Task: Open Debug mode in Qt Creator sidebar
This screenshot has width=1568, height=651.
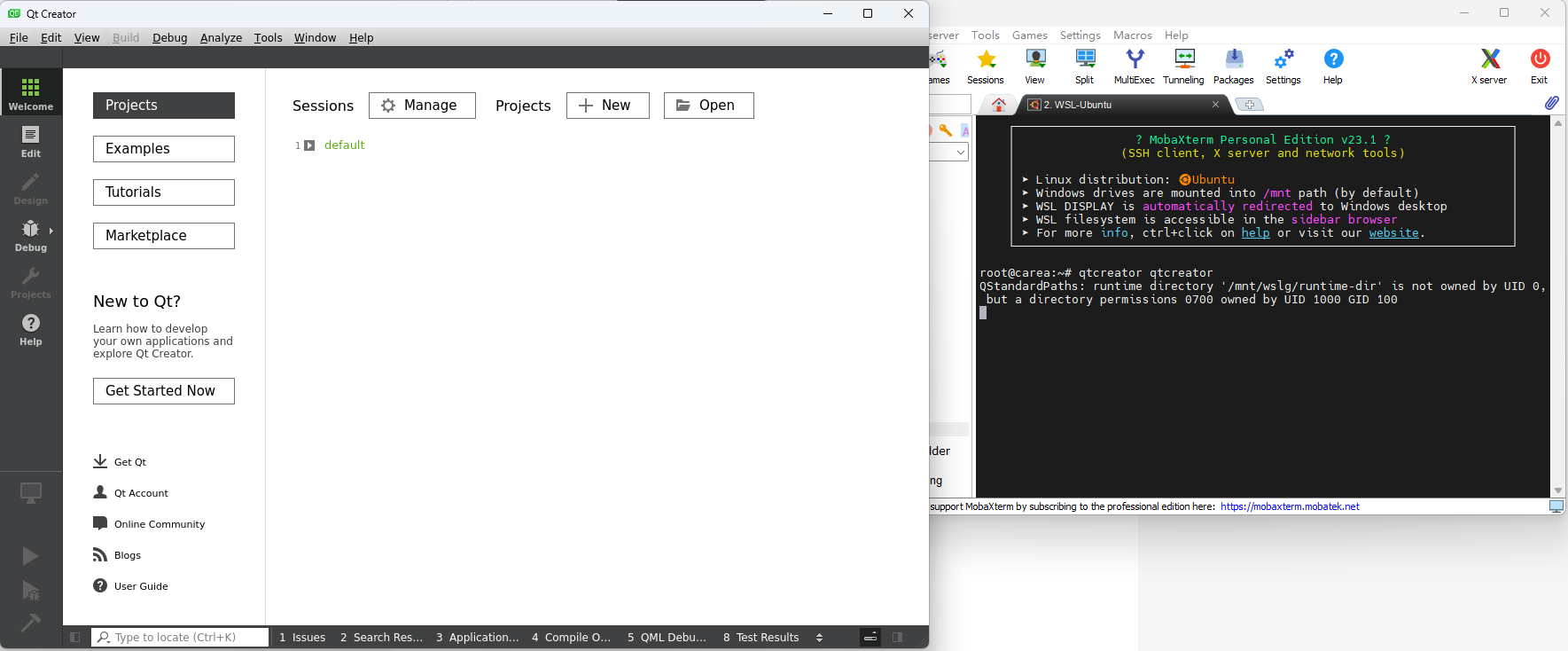Action: point(31,235)
